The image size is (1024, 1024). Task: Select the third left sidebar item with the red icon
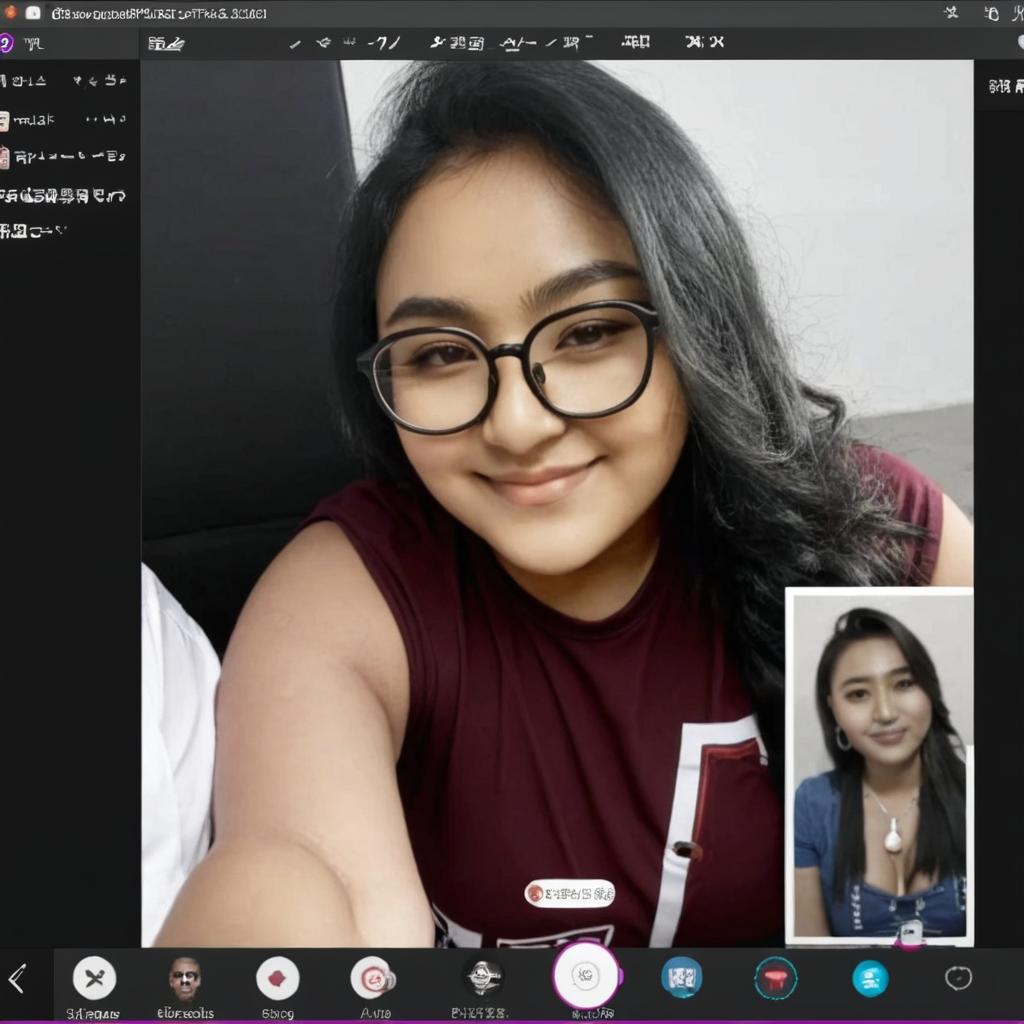coord(64,157)
